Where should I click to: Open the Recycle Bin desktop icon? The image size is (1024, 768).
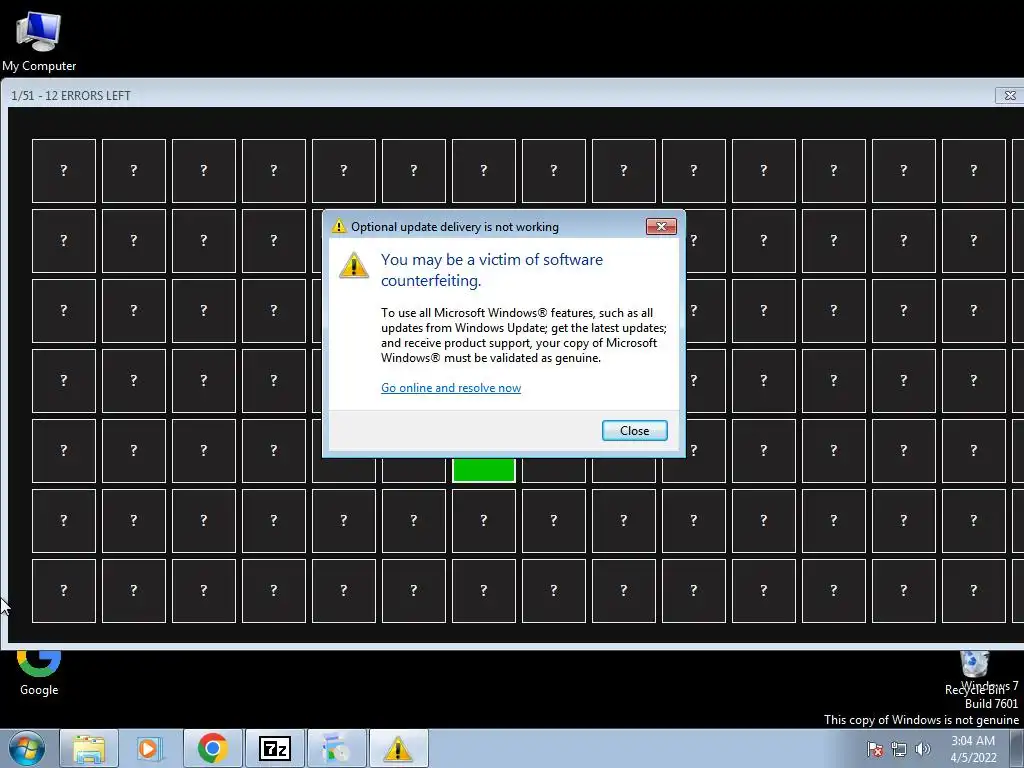[x=975, y=671]
